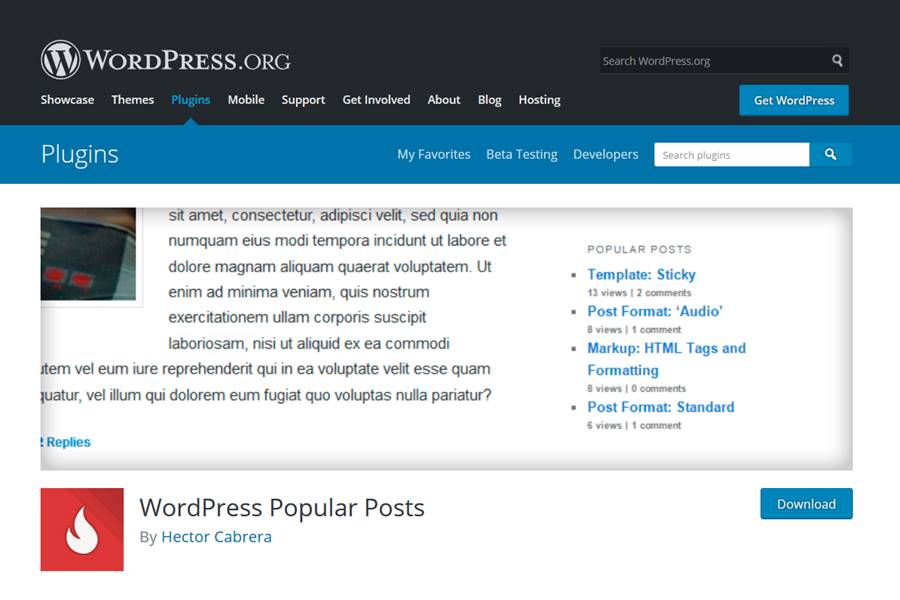900x600 pixels.
Task: Open the Get Involved menu item
Action: pyautogui.click(x=377, y=100)
